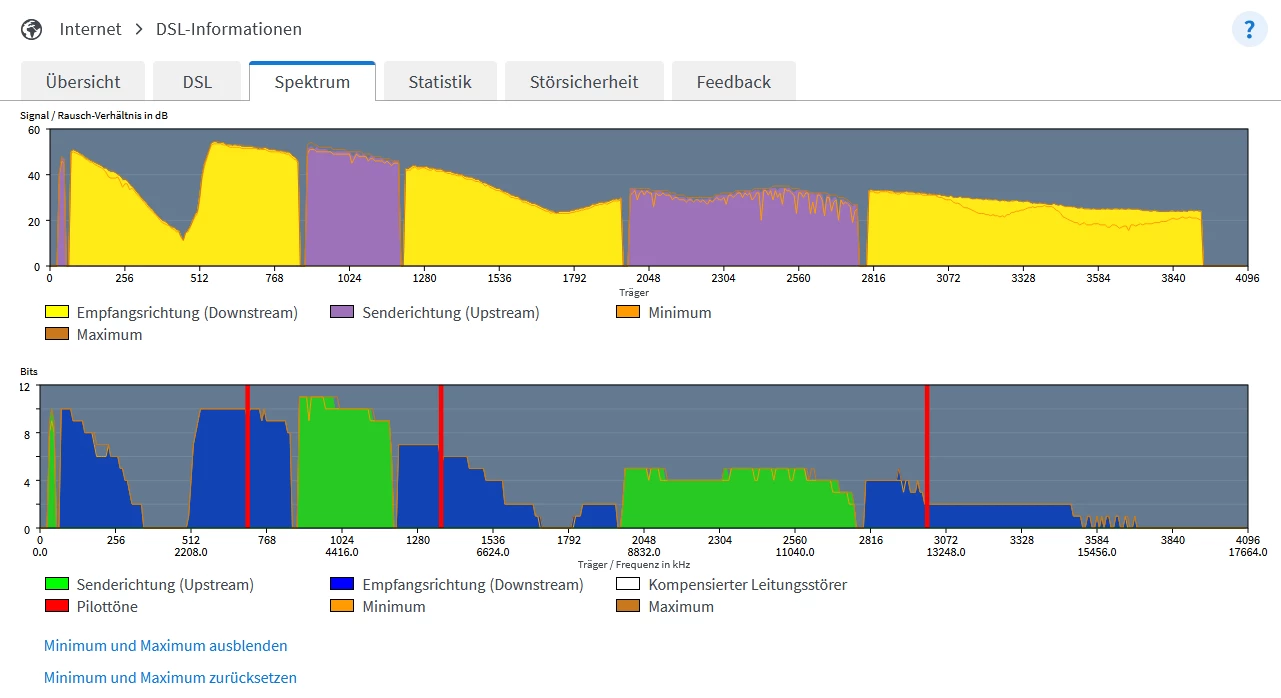Click purple Senderichtung (Upstream) legend swatch

pos(342,312)
